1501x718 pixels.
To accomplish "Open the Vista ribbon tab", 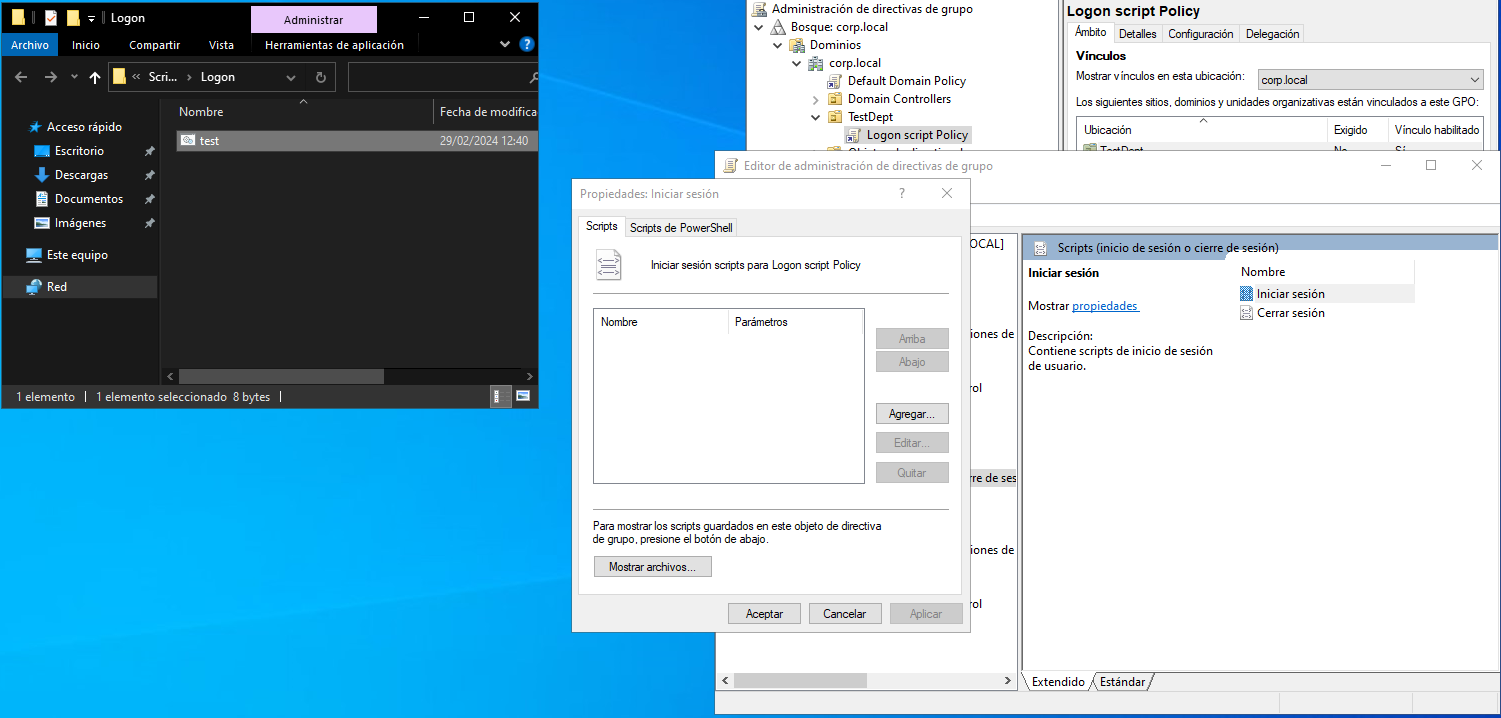I will click(222, 45).
